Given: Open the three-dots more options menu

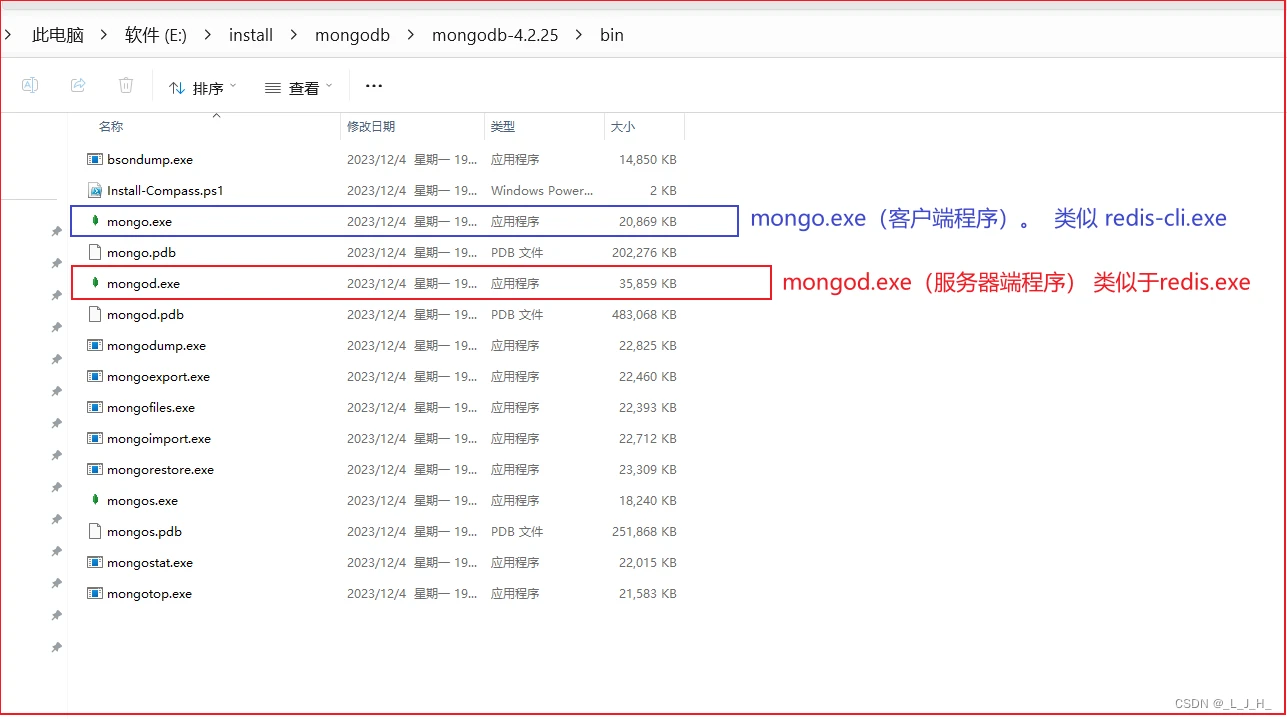Looking at the screenshot, I should click(x=374, y=86).
